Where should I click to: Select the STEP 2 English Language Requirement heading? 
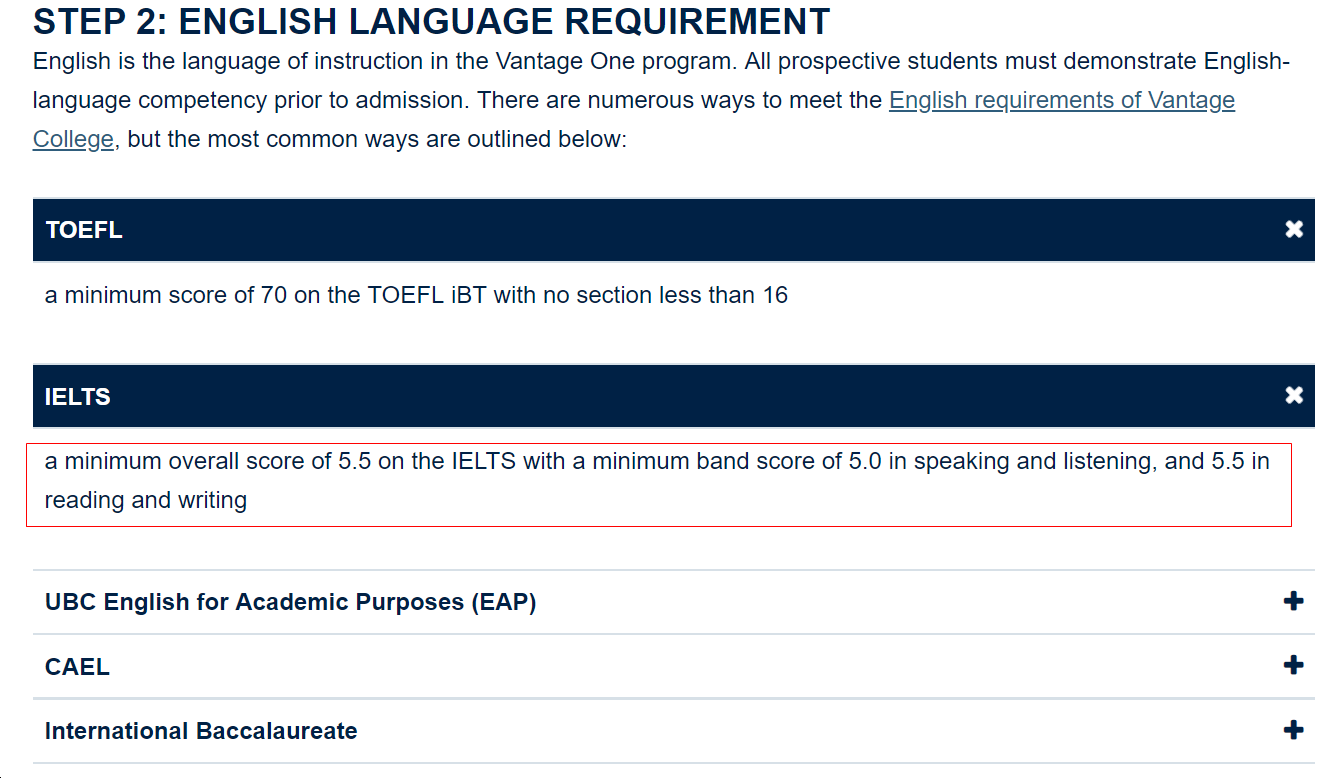[430, 21]
